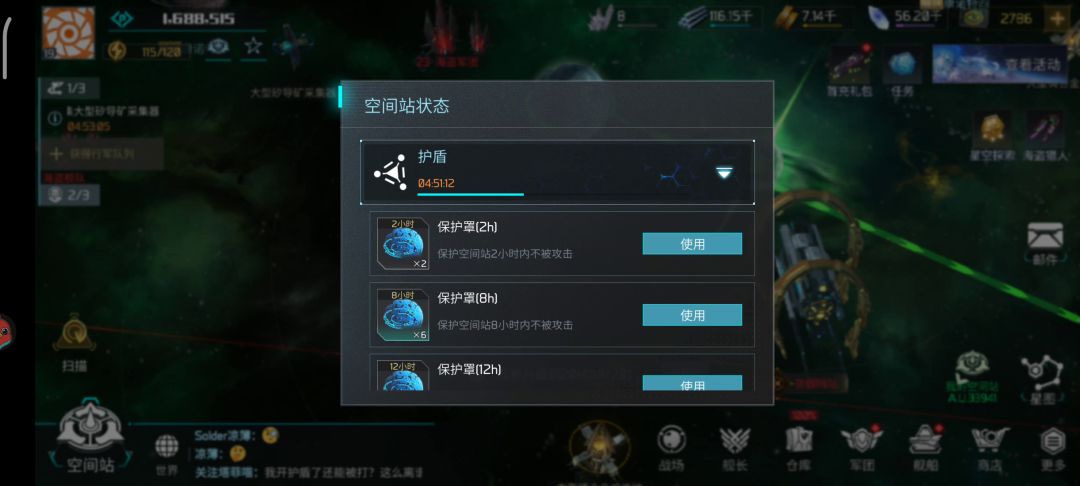Click the player avatar portrait
This screenshot has height=486, width=1080.
point(68,33)
